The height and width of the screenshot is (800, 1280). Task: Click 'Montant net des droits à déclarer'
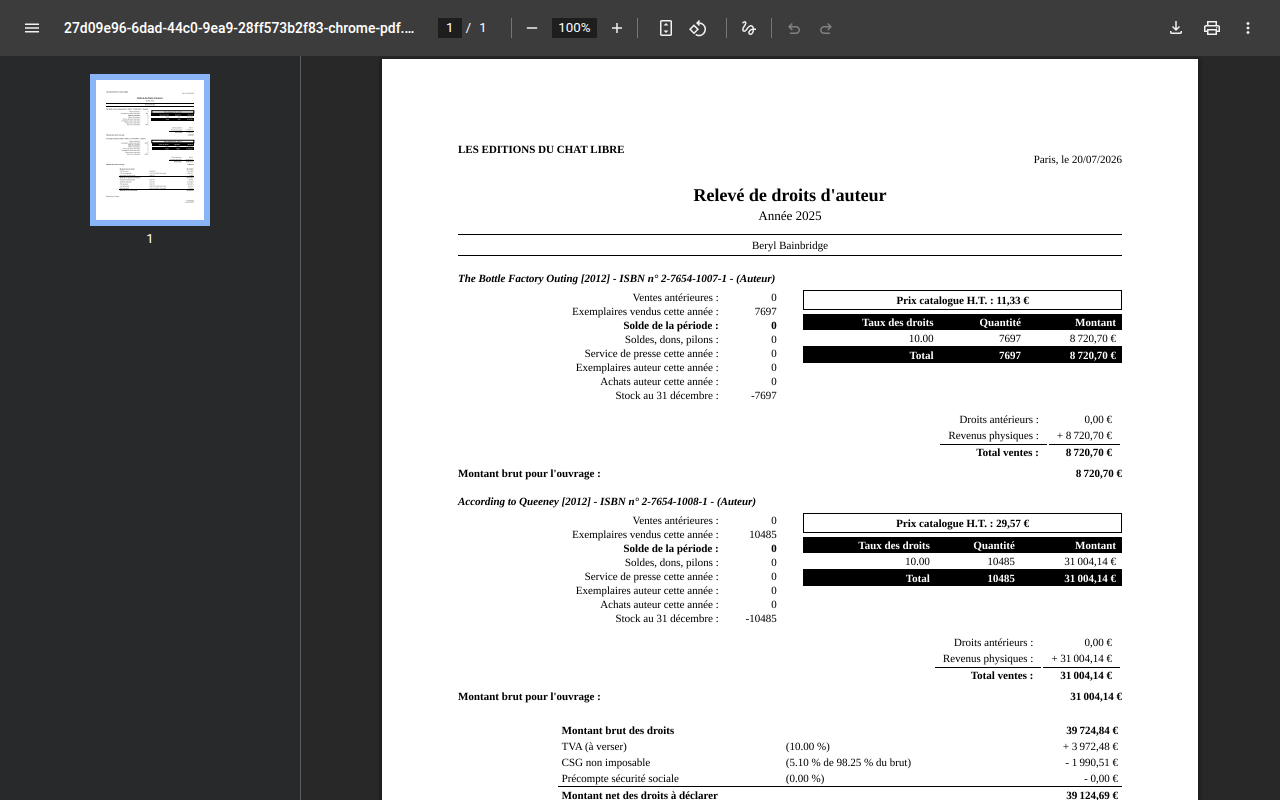(640, 795)
